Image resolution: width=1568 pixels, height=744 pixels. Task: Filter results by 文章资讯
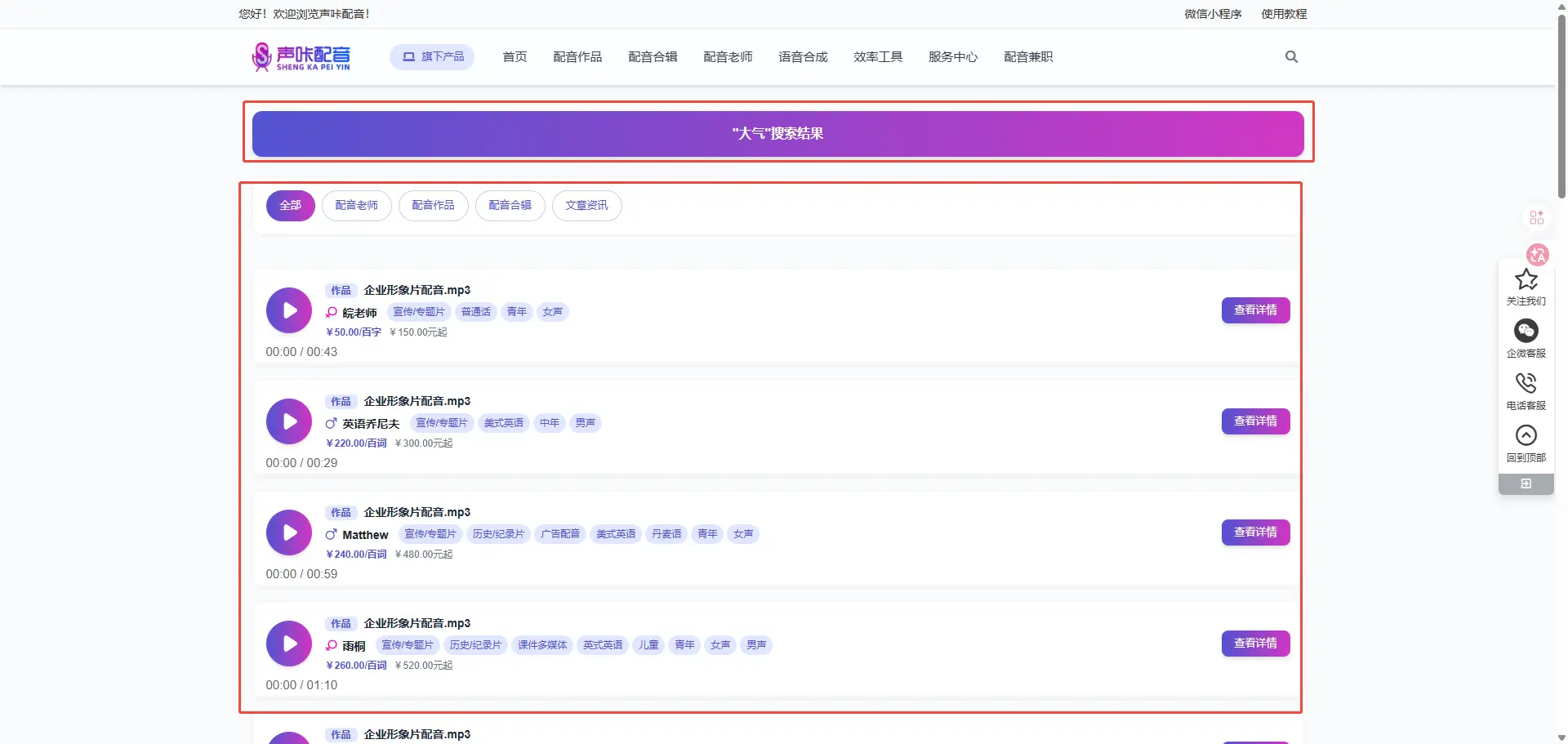tap(586, 206)
